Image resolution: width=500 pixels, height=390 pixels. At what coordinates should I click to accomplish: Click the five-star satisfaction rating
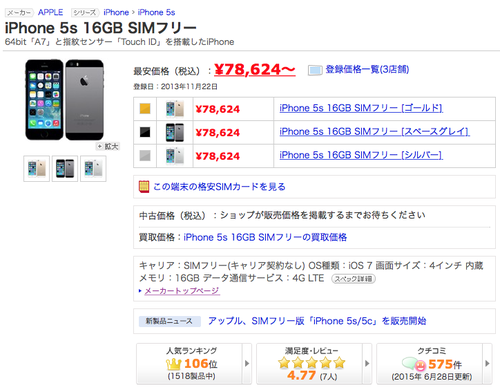pyautogui.click(x=312, y=363)
